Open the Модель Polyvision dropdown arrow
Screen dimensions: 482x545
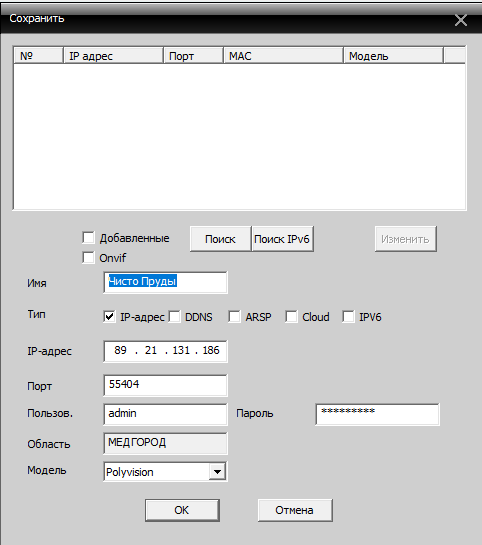pyautogui.click(x=217, y=472)
